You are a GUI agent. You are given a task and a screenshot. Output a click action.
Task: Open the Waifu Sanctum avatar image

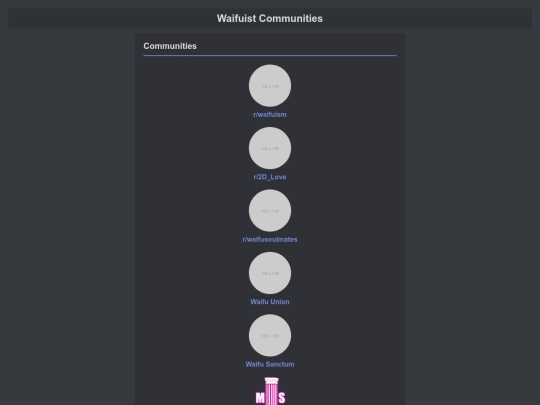(270, 335)
